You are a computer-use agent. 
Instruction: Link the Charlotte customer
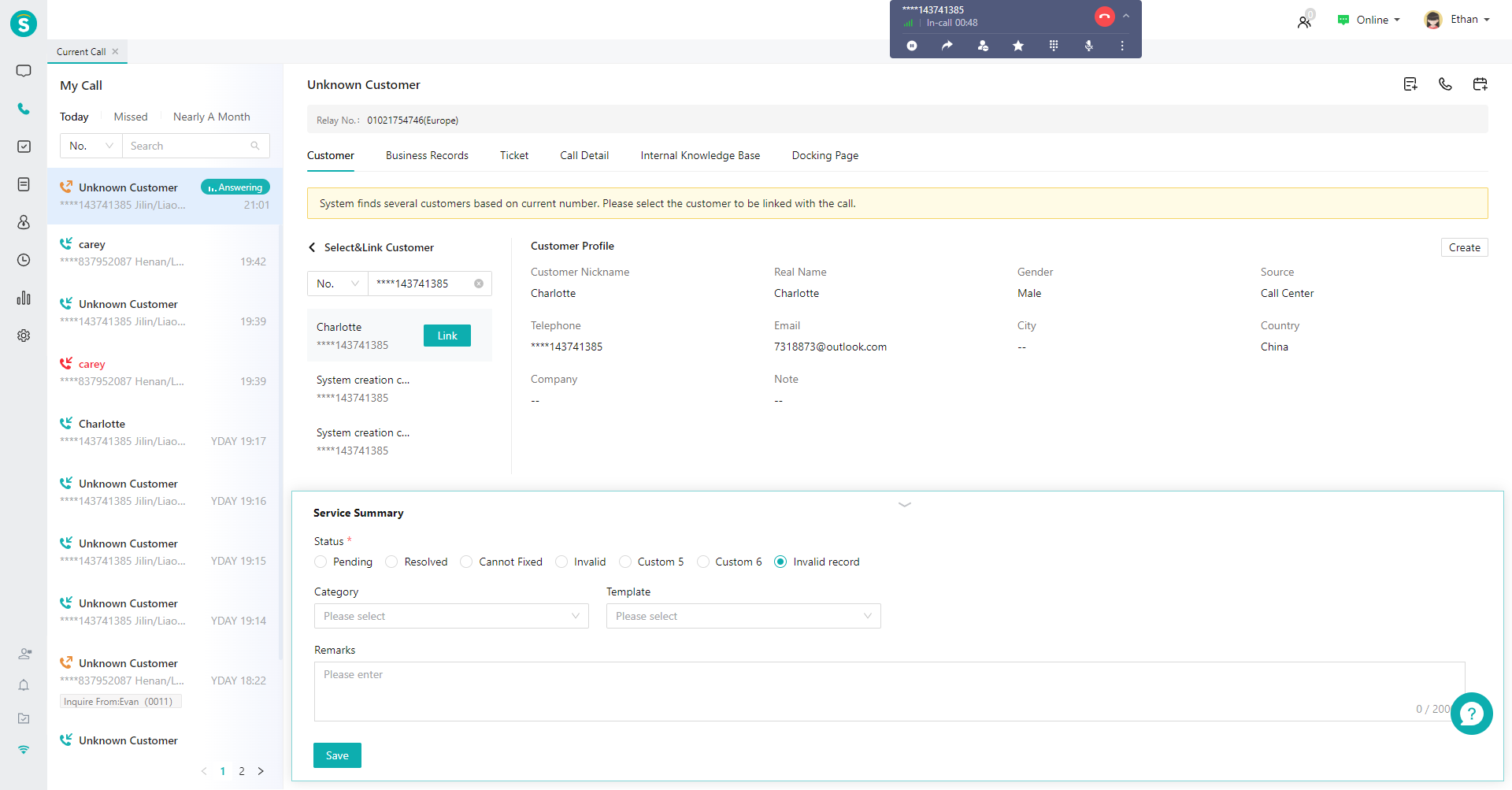(447, 336)
